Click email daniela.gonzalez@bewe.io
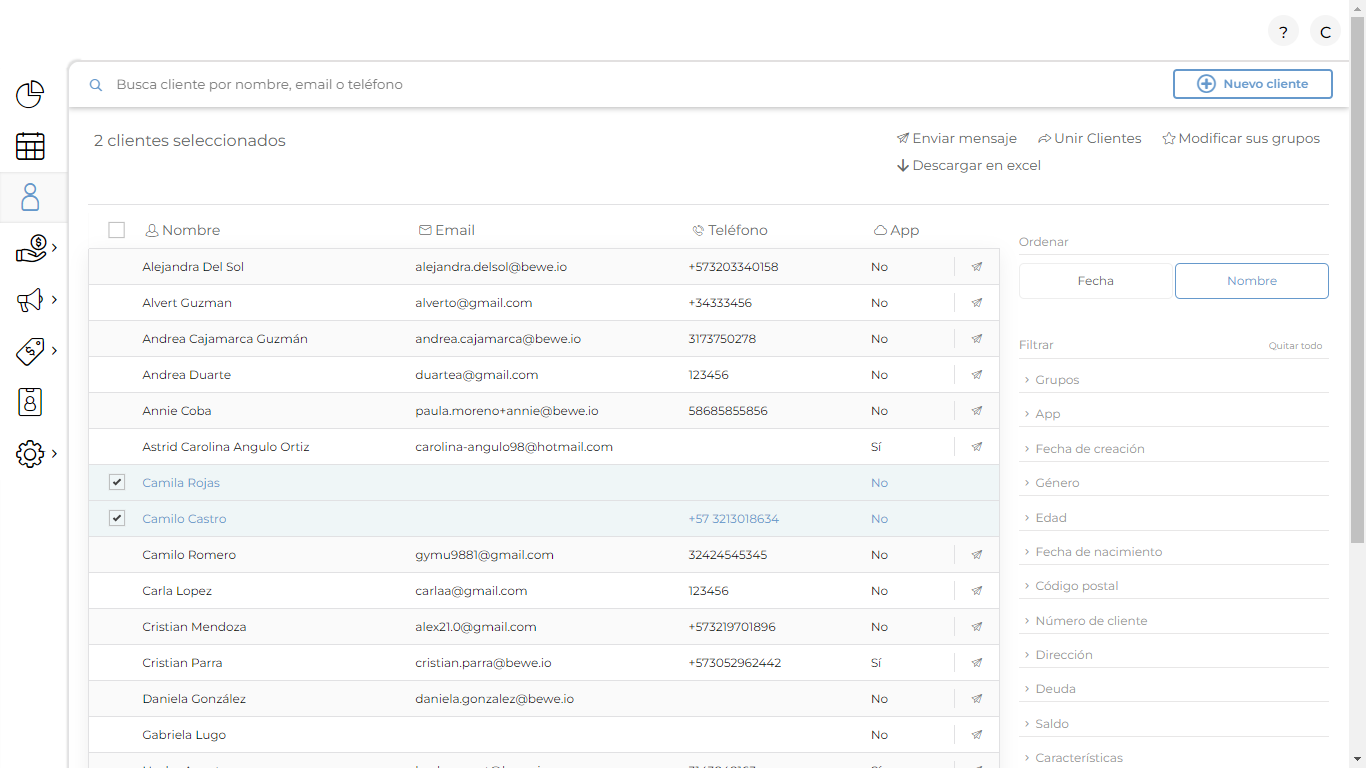The height and width of the screenshot is (768, 1366). point(495,699)
